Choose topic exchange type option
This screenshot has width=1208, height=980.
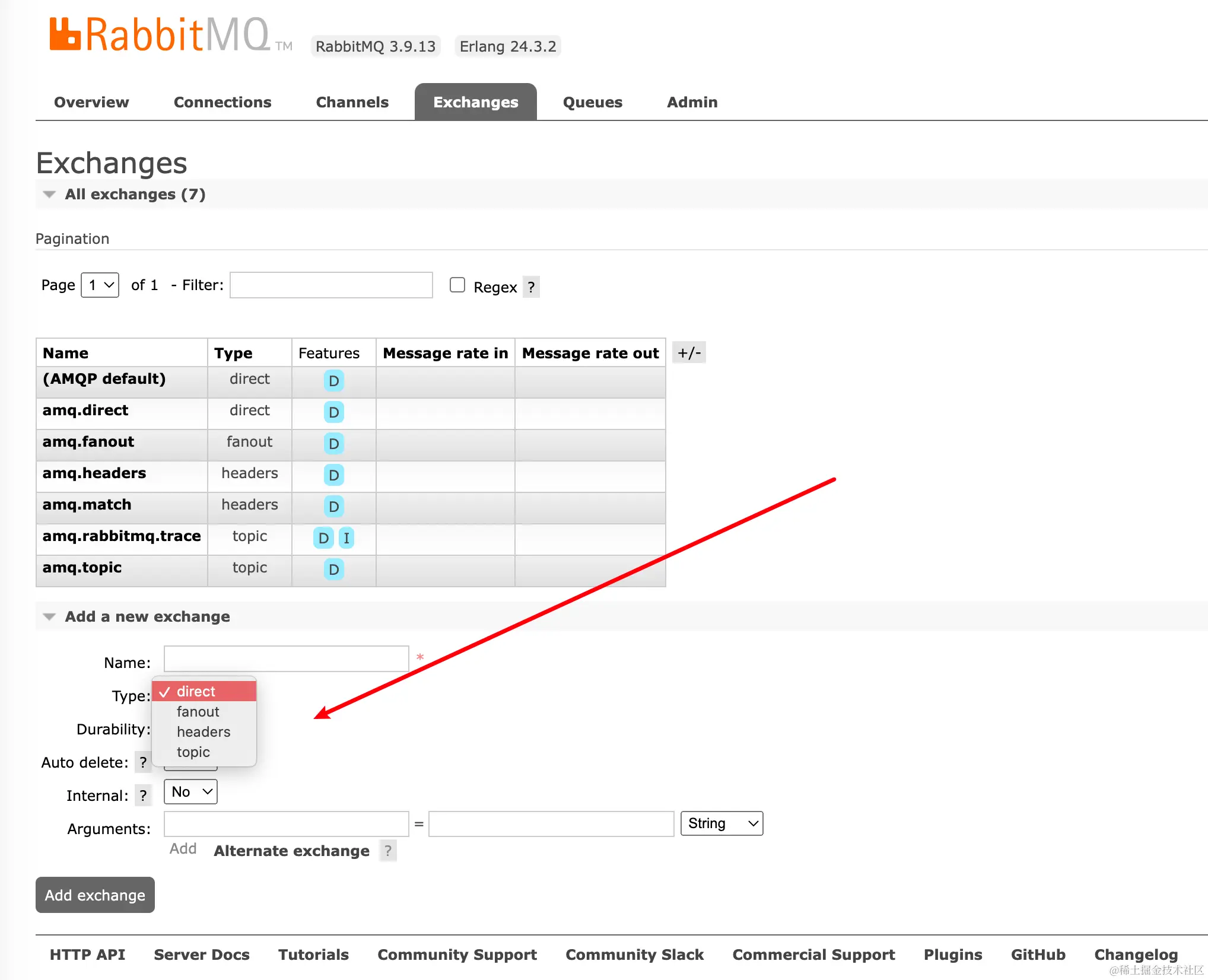click(x=193, y=752)
